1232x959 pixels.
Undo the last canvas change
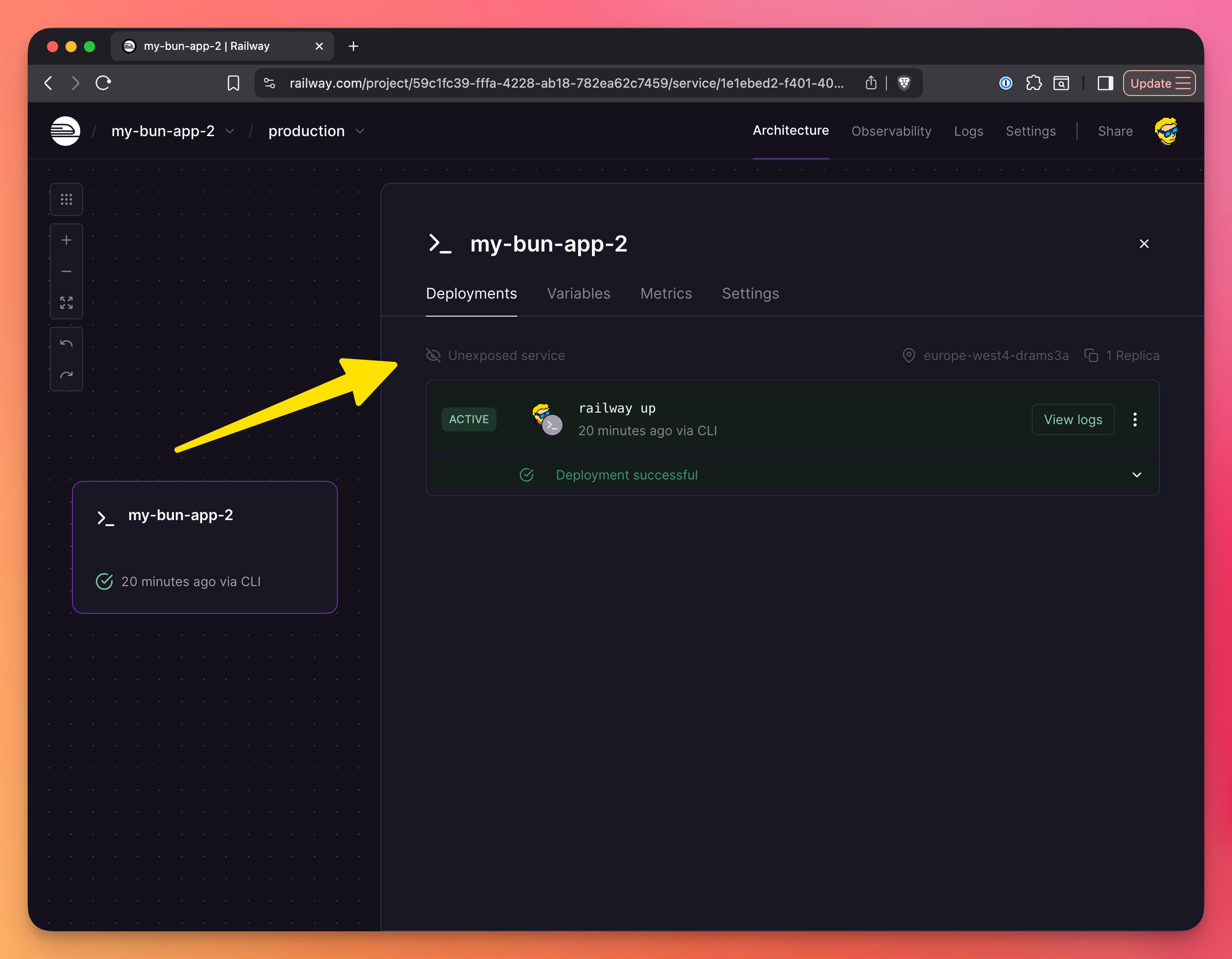pos(66,343)
